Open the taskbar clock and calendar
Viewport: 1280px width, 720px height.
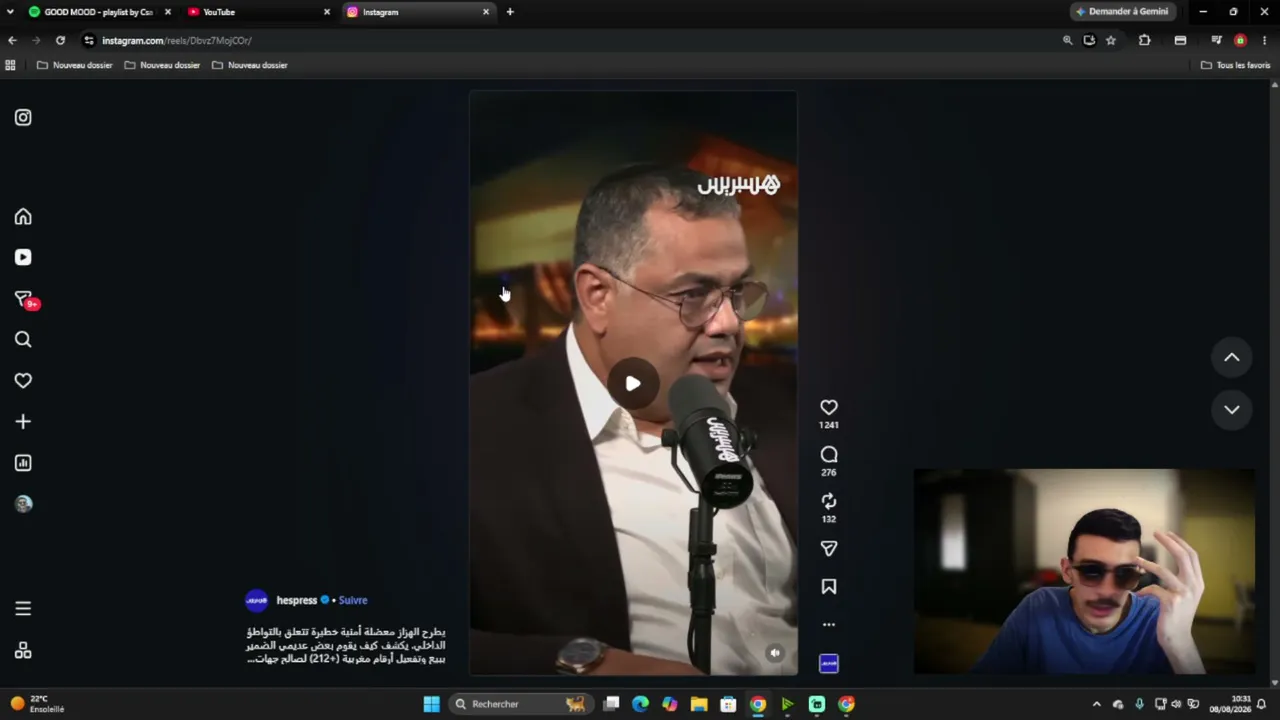pyautogui.click(x=1229, y=704)
